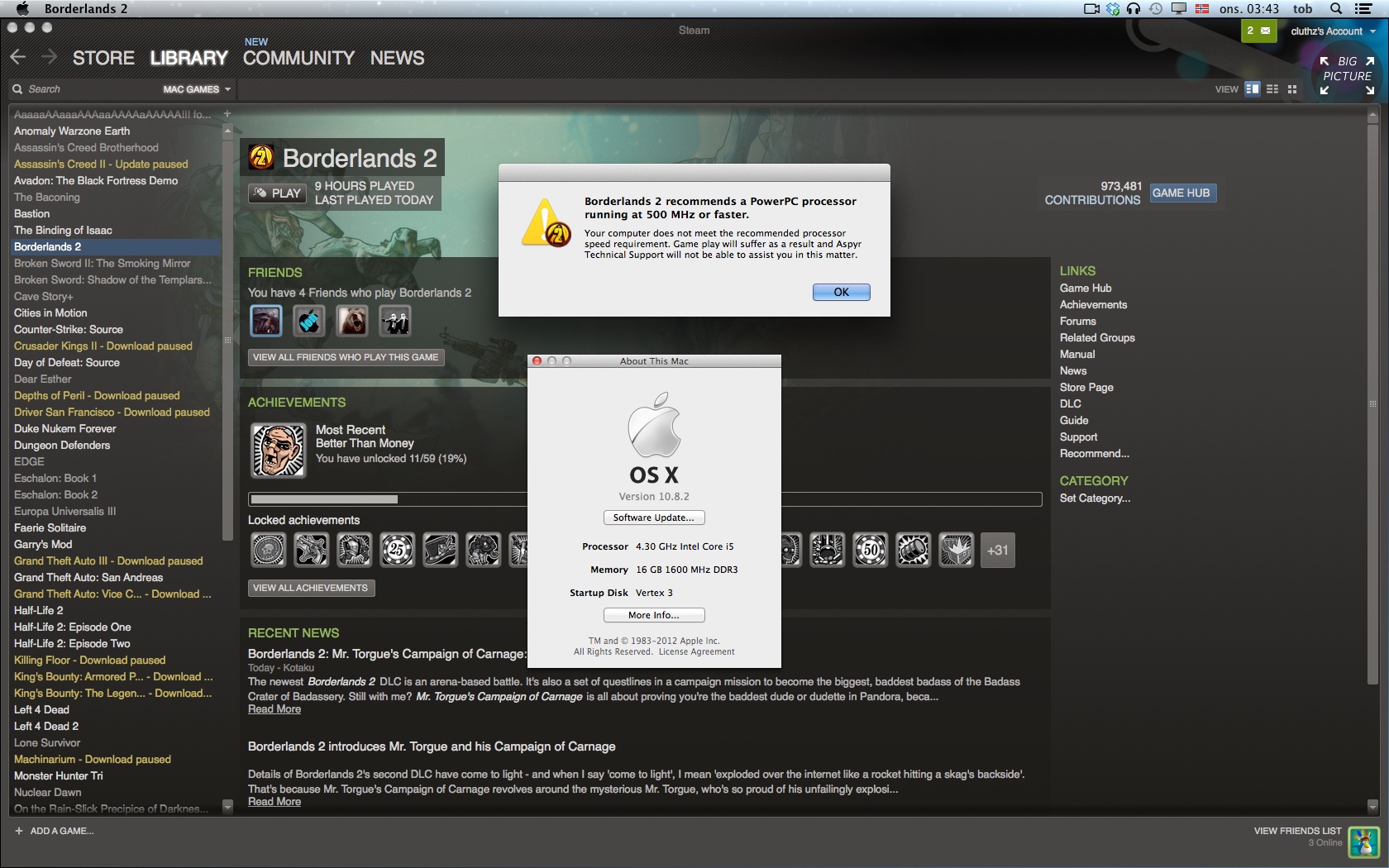Open the Time Machine menu bar icon
Image resolution: width=1389 pixels, height=868 pixels.
coord(1156,8)
